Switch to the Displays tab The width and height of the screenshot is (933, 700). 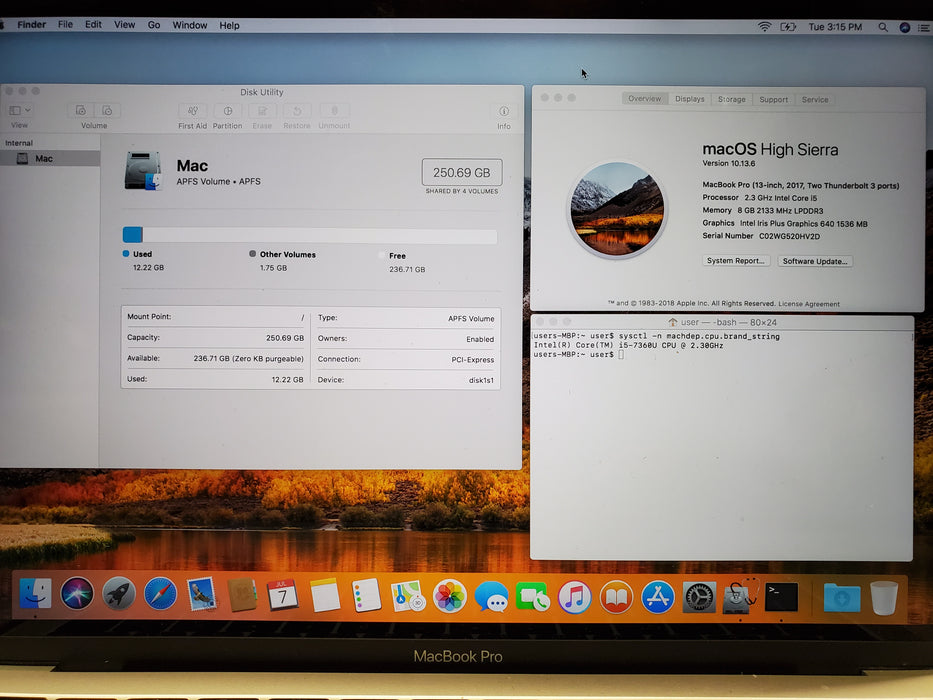click(690, 99)
